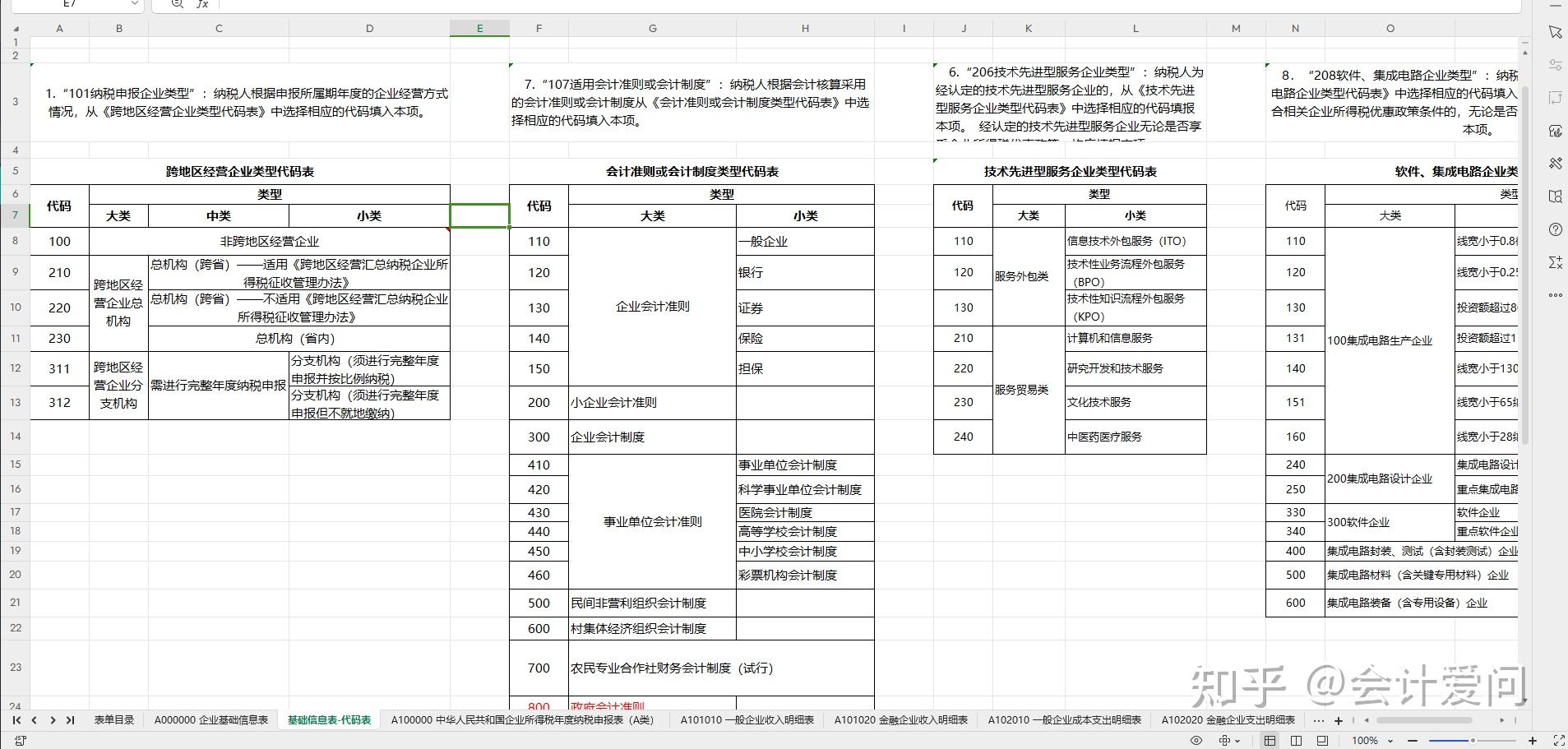Show more sidebar tools with ellipsis
The image size is (1568, 749).
(1555, 295)
